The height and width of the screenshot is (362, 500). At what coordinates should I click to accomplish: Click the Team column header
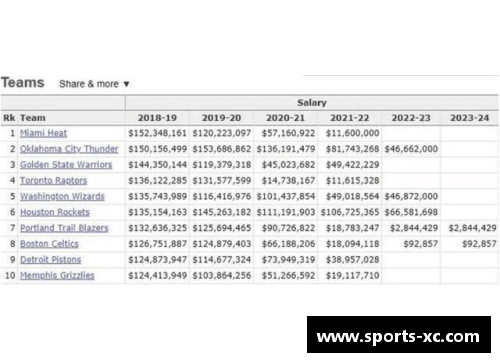click(x=33, y=118)
